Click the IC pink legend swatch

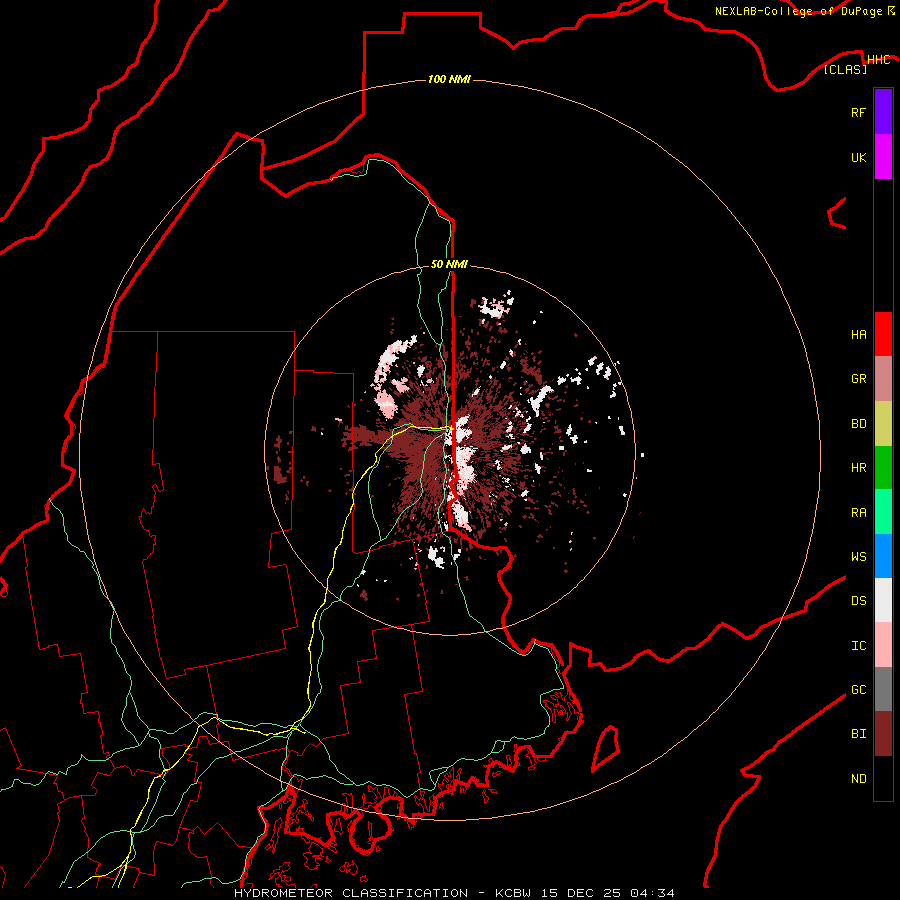(883, 645)
